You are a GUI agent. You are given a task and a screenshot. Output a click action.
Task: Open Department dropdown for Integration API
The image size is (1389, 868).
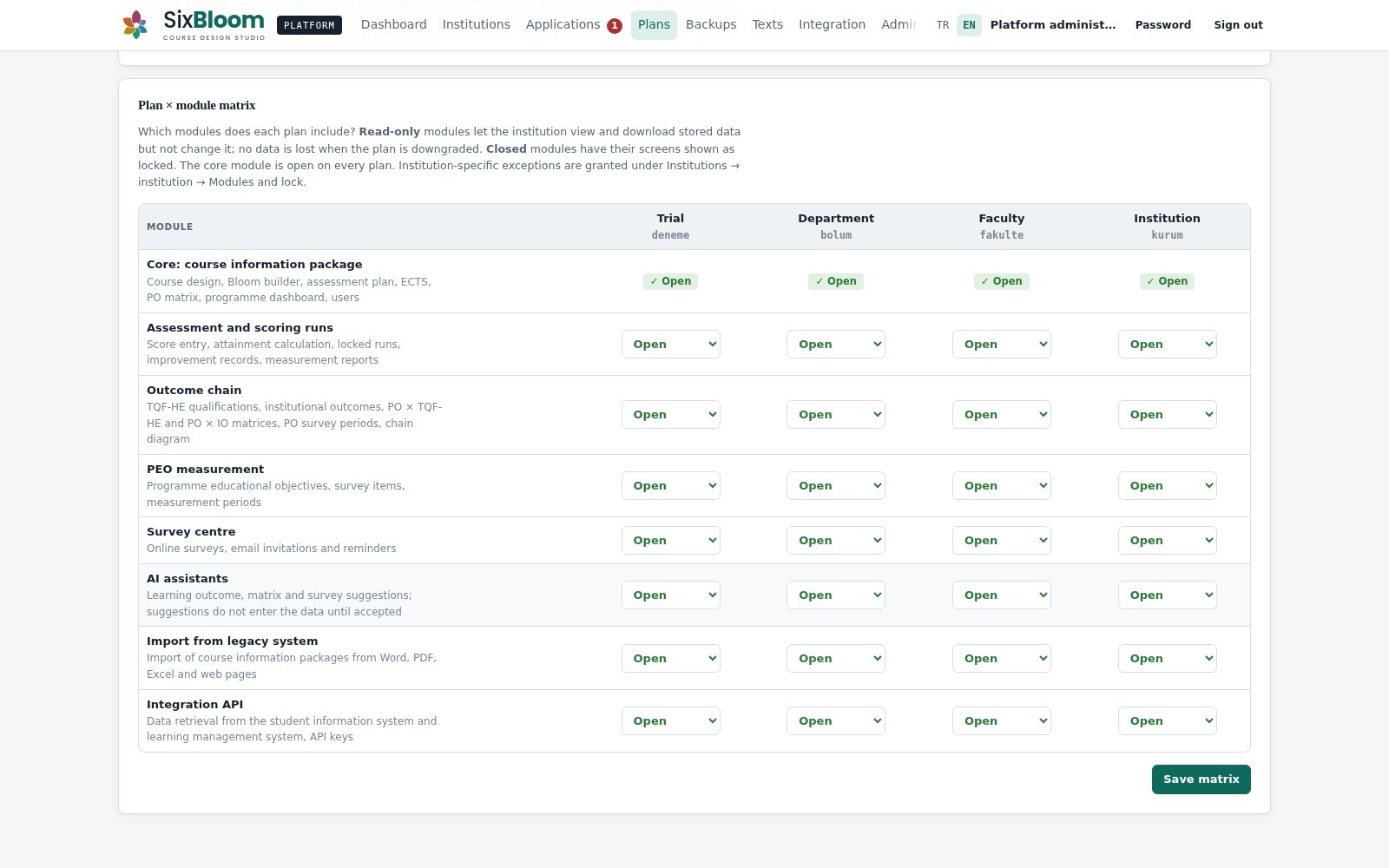(836, 720)
